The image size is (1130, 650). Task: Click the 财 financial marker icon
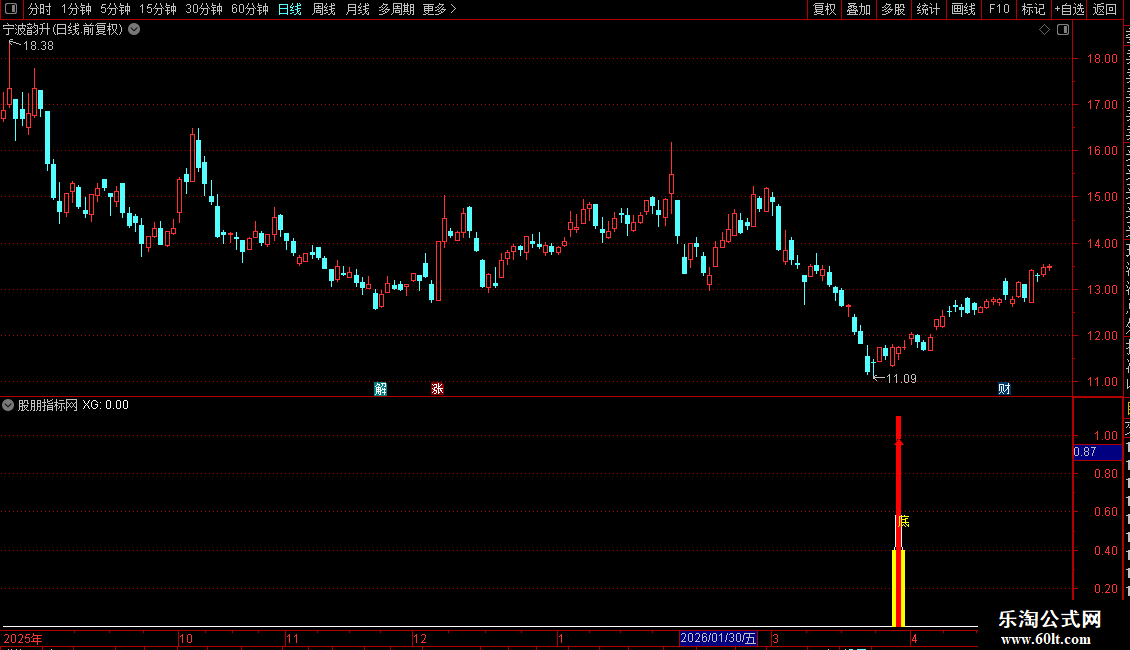(x=1004, y=389)
